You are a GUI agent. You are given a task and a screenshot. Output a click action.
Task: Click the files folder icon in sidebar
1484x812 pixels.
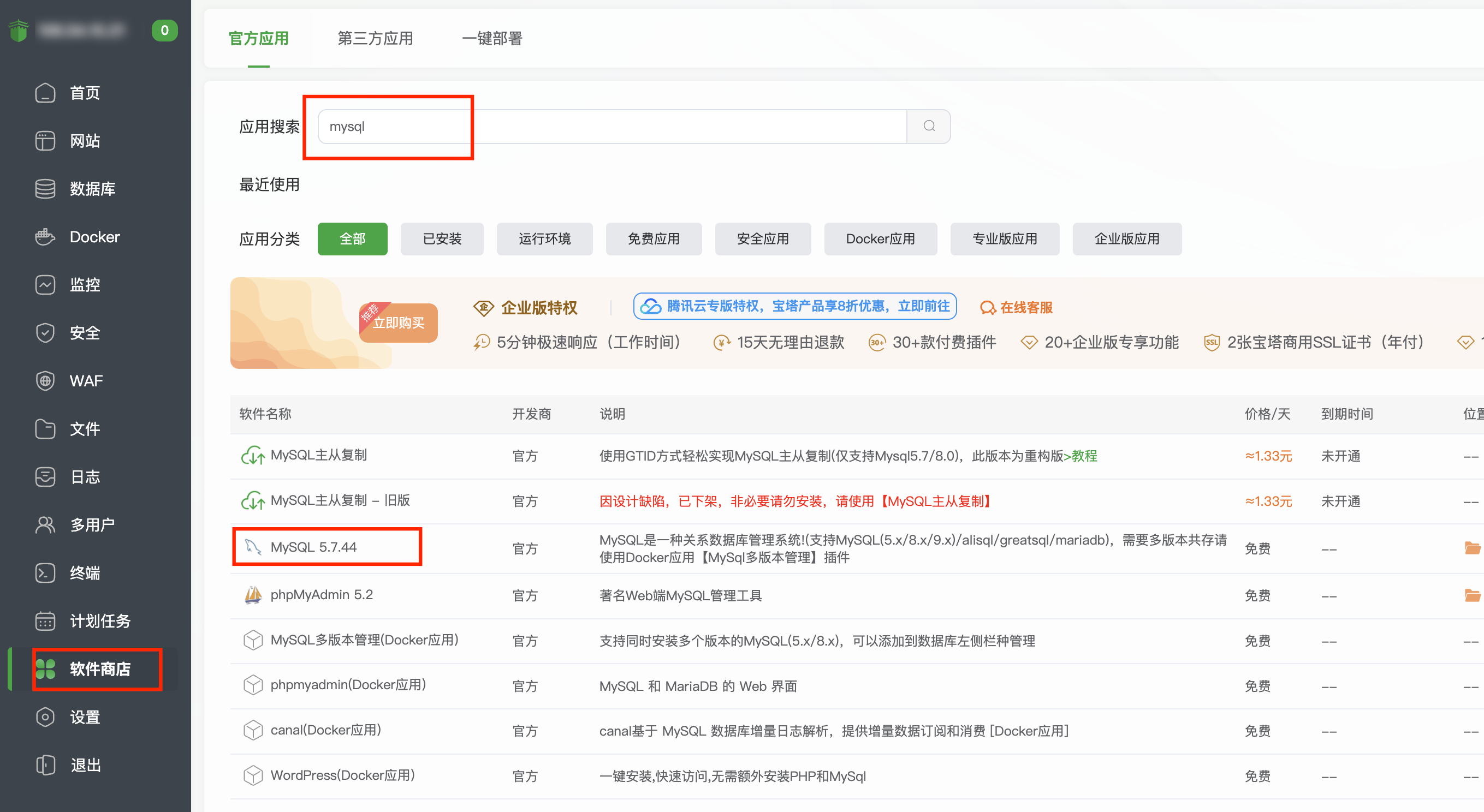(x=45, y=429)
